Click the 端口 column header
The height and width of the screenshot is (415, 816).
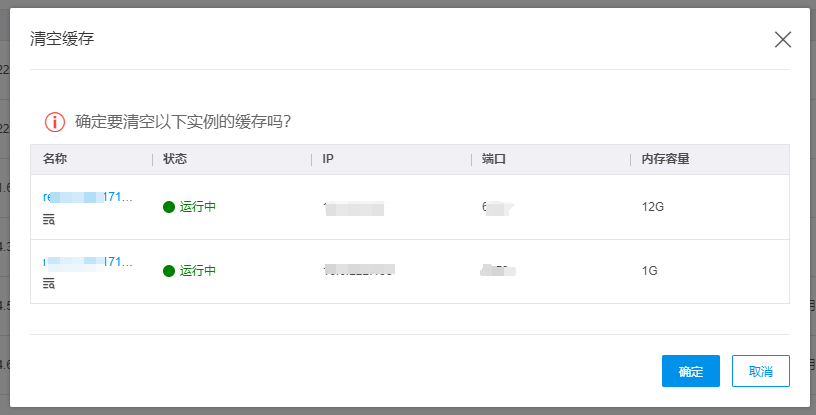click(x=493, y=159)
